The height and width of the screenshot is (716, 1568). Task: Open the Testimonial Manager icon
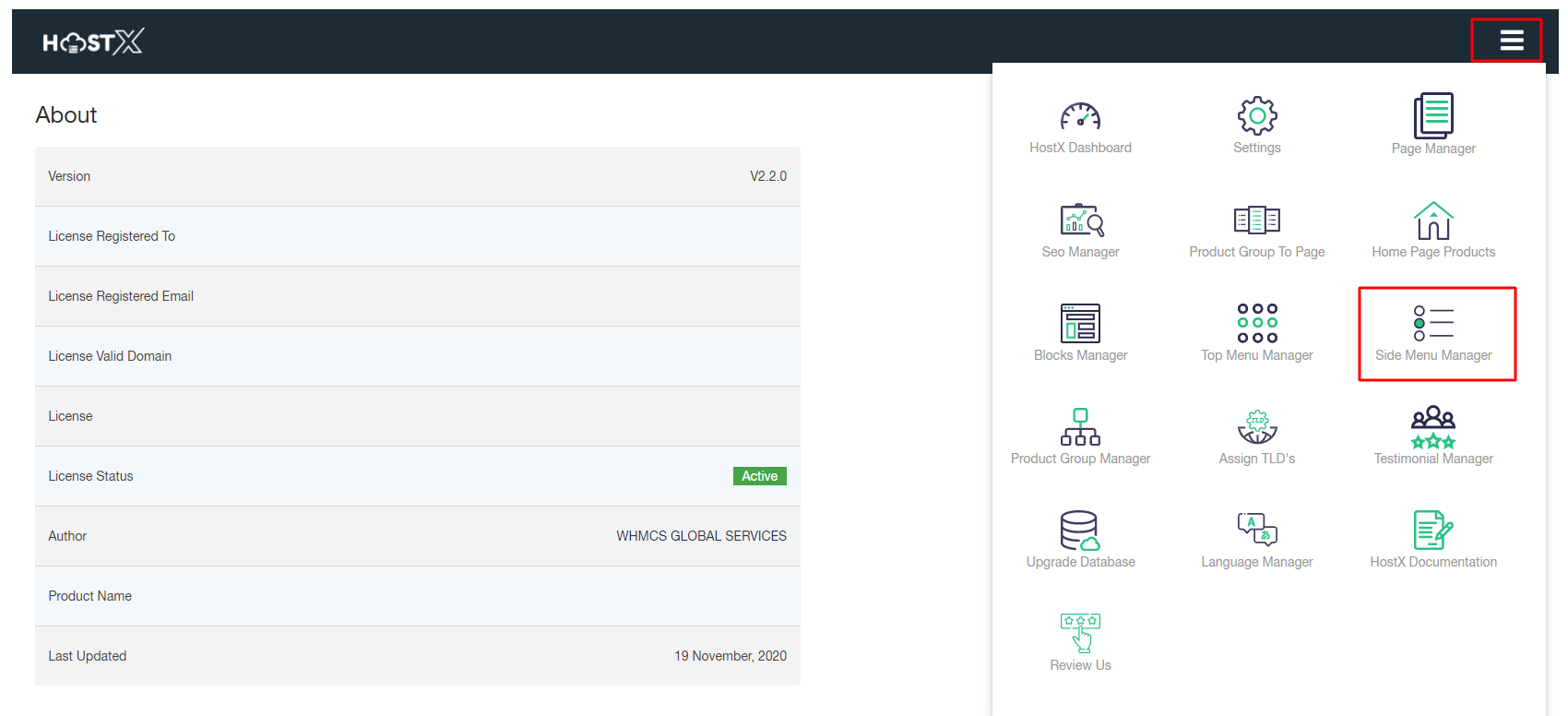pyautogui.click(x=1433, y=427)
